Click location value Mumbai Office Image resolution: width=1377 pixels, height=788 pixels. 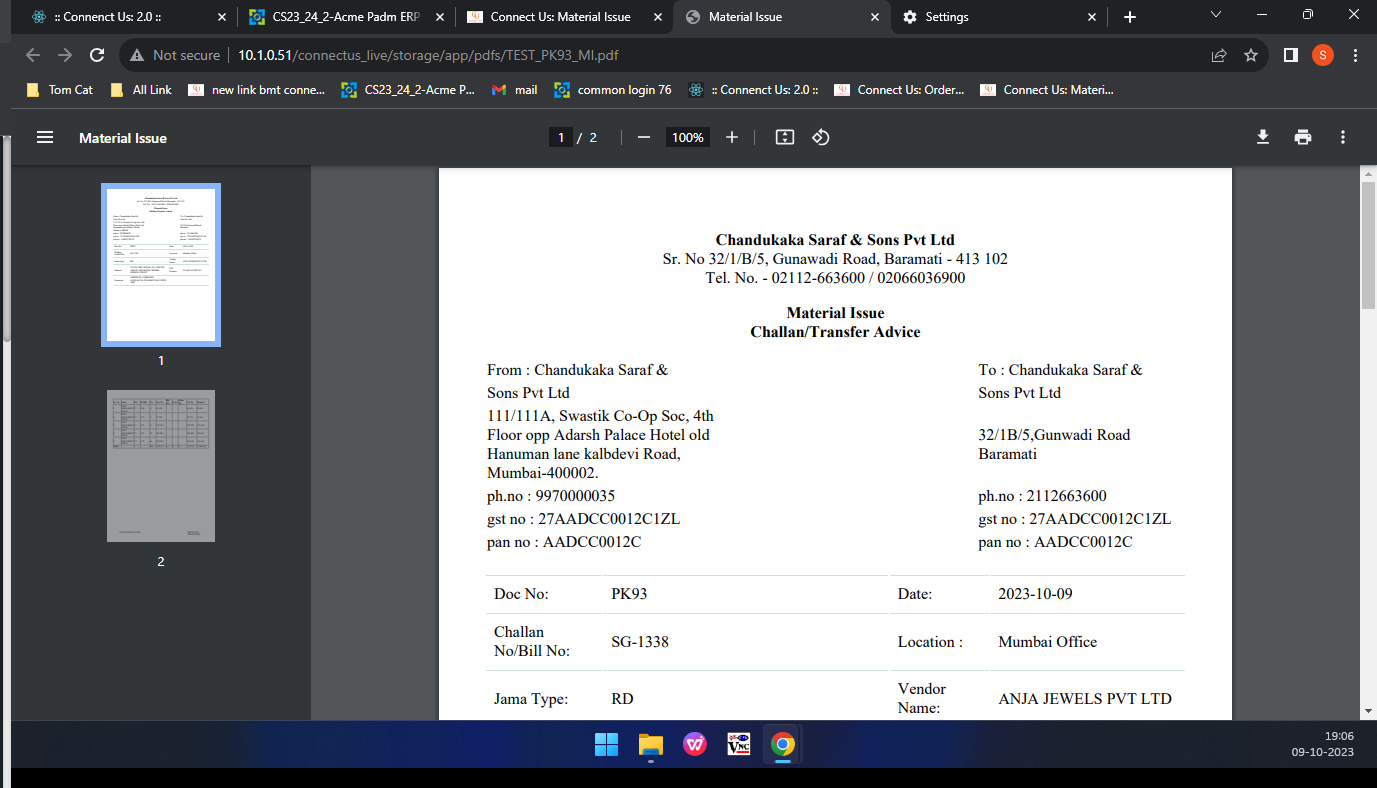pyautogui.click(x=1047, y=642)
